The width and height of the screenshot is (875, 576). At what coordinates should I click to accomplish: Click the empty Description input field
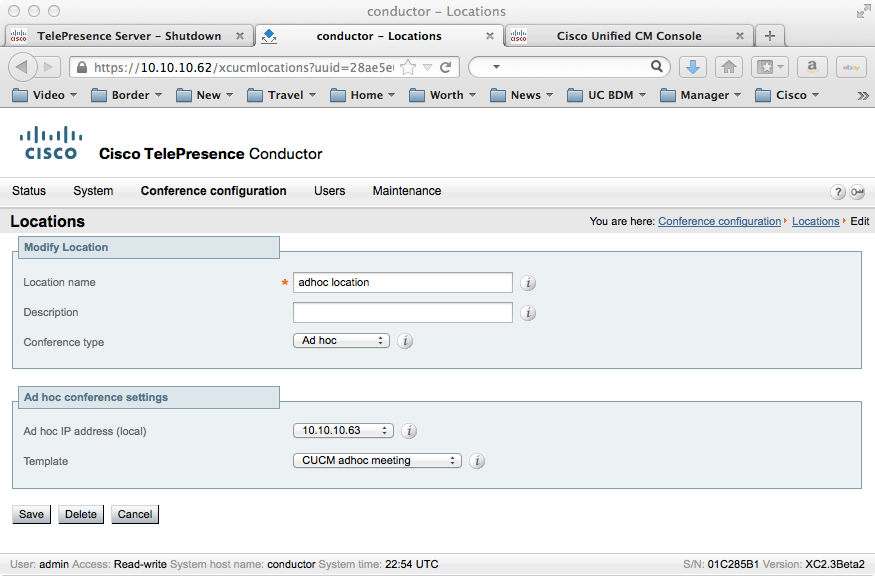[x=402, y=313]
